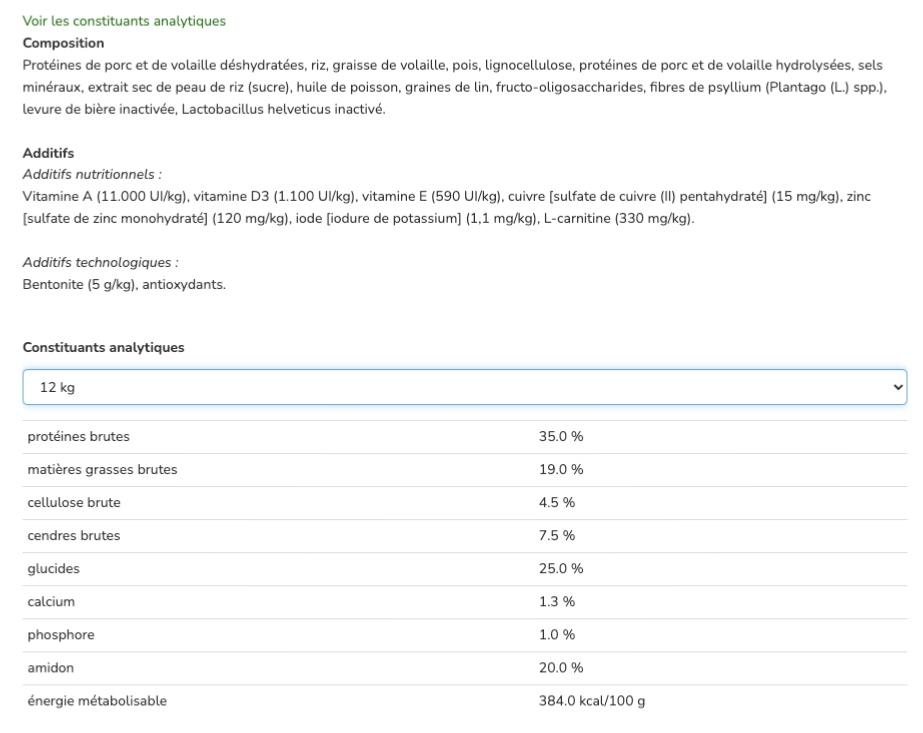Click the "cendres brutes" row label
Image resolution: width=923 pixels, height=733 pixels.
pos(73,535)
